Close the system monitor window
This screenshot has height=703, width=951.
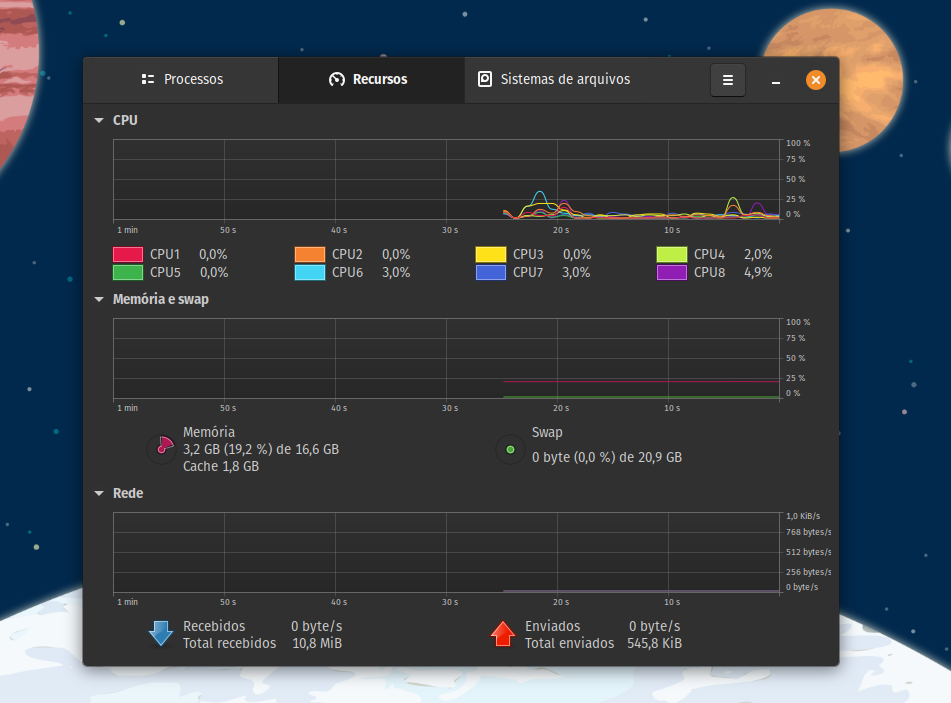816,80
